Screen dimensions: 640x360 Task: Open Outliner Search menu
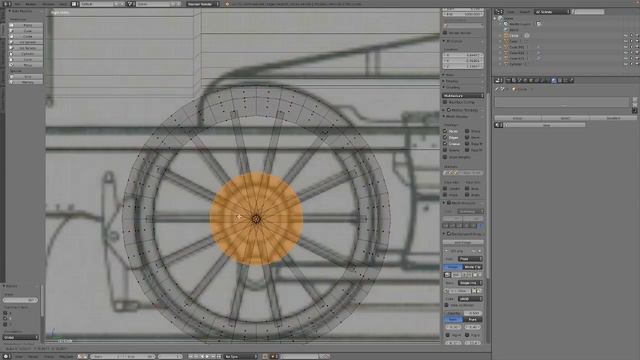click(x=524, y=12)
